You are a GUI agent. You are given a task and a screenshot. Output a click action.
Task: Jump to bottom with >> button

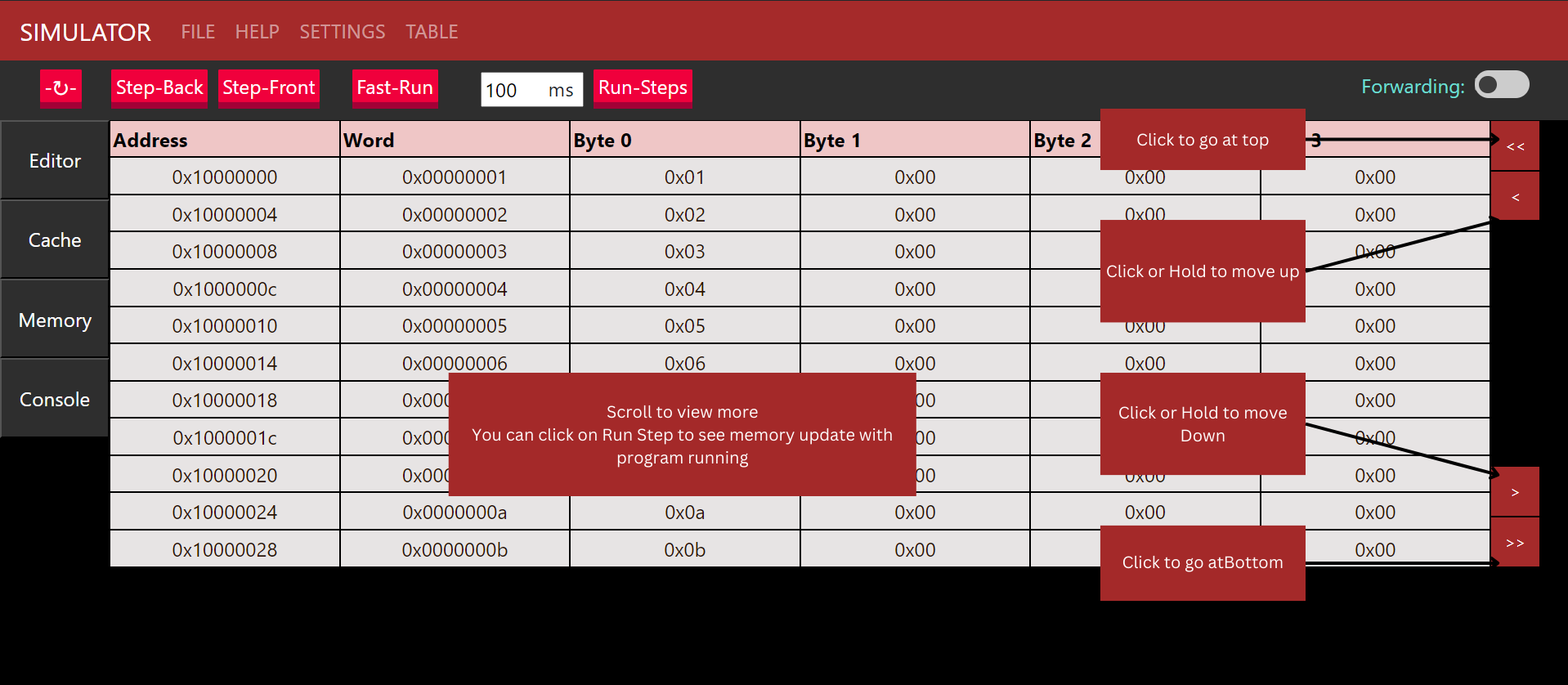pyautogui.click(x=1515, y=543)
